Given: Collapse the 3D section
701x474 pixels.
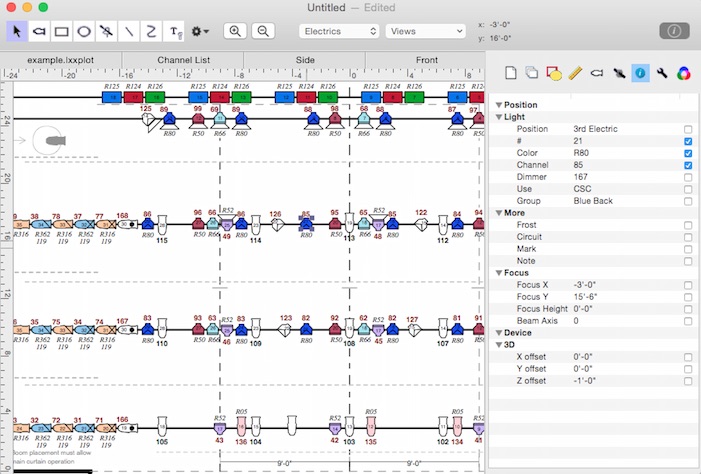Looking at the screenshot, I should [x=498, y=345].
